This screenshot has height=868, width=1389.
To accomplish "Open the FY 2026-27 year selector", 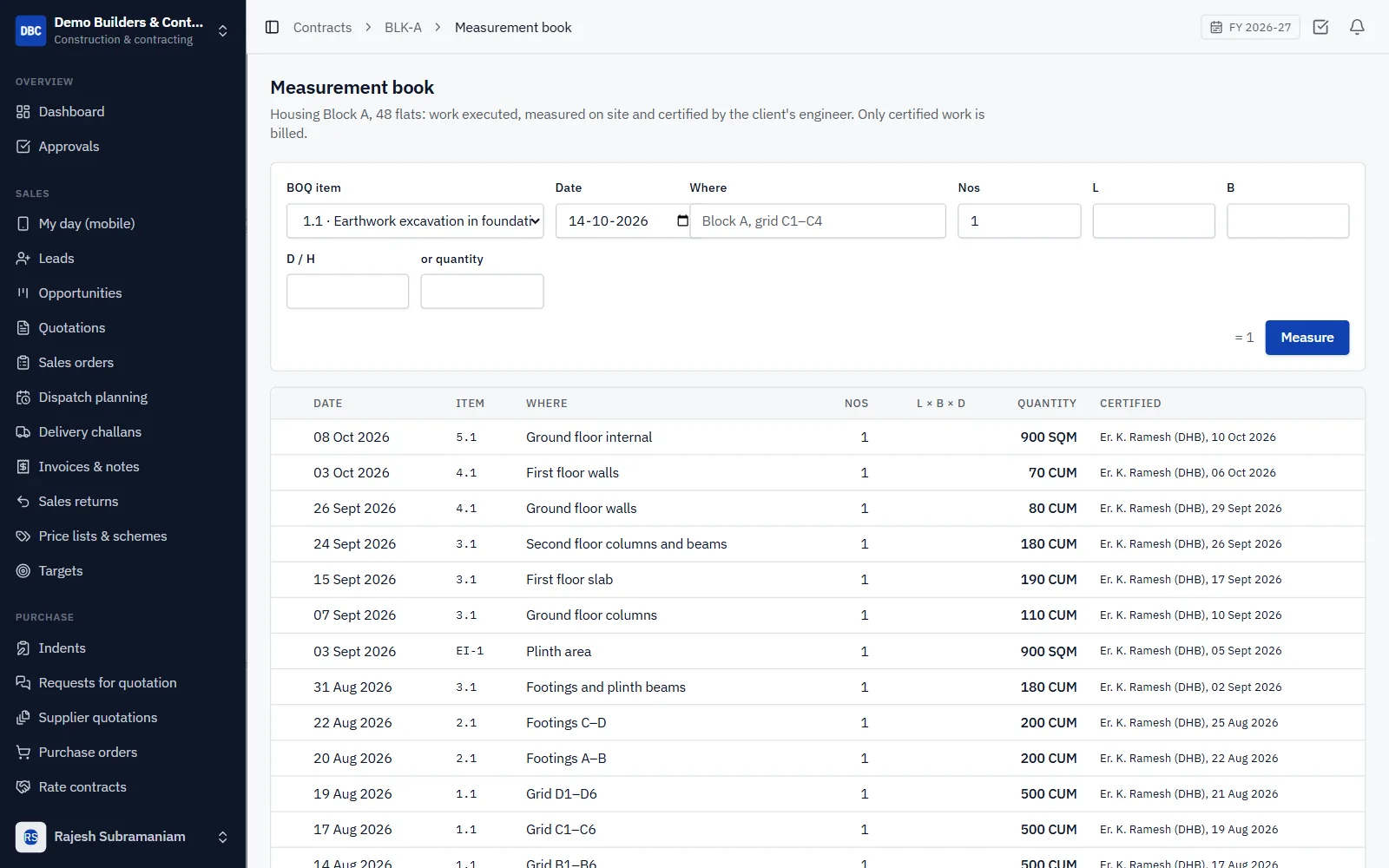I will pos(1250,27).
